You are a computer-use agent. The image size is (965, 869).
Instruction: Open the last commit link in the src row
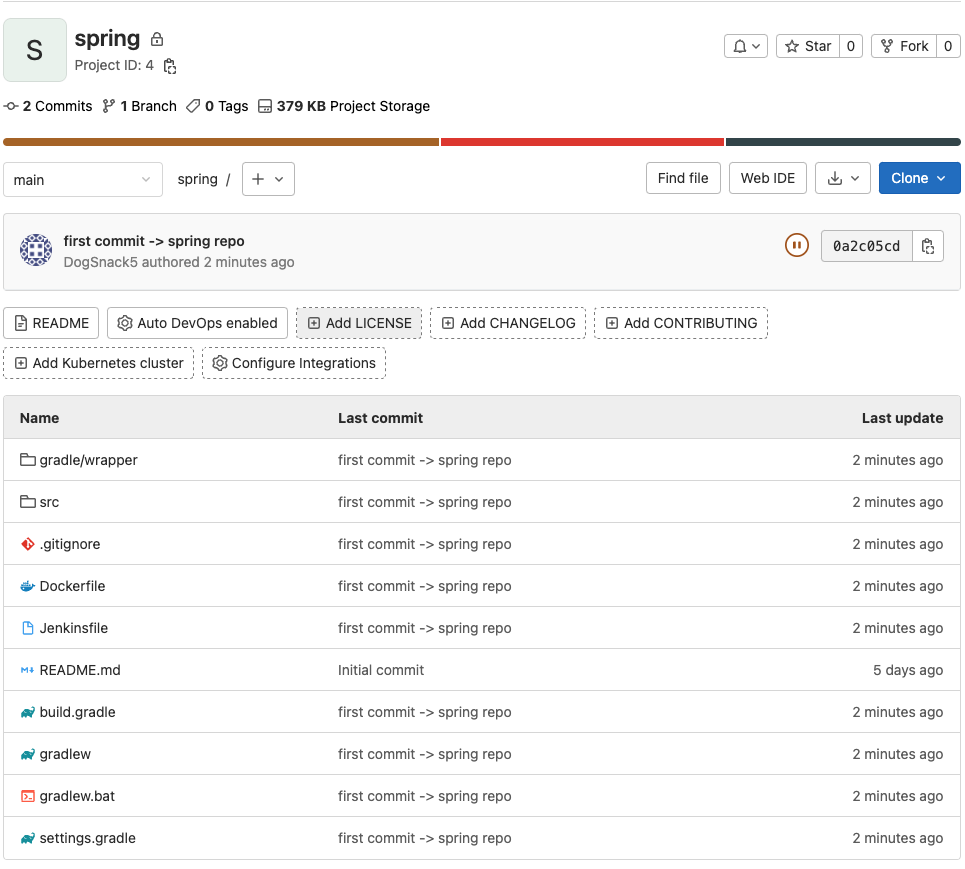tap(425, 502)
